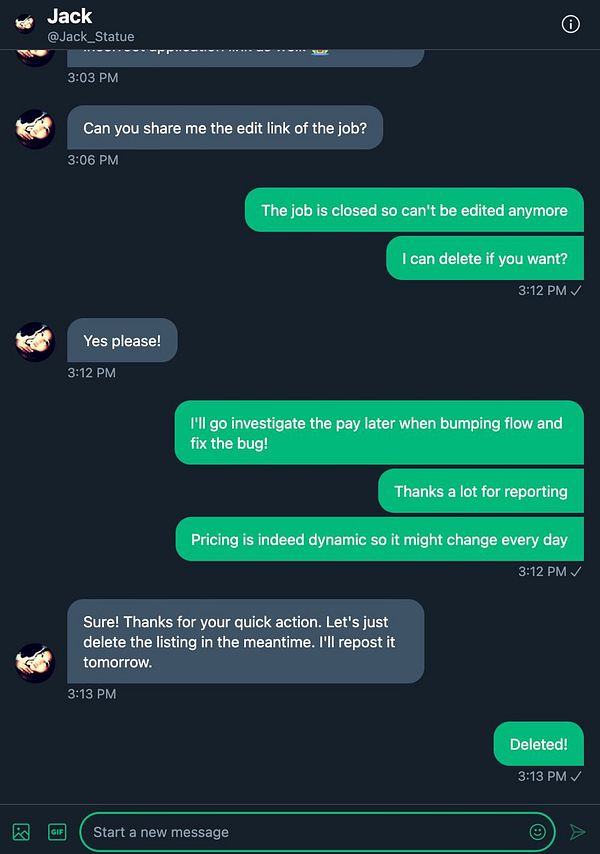Screen dimensions: 600x854
Task: Select the "Deleted!" message bubble
Action: click(x=538, y=743)
